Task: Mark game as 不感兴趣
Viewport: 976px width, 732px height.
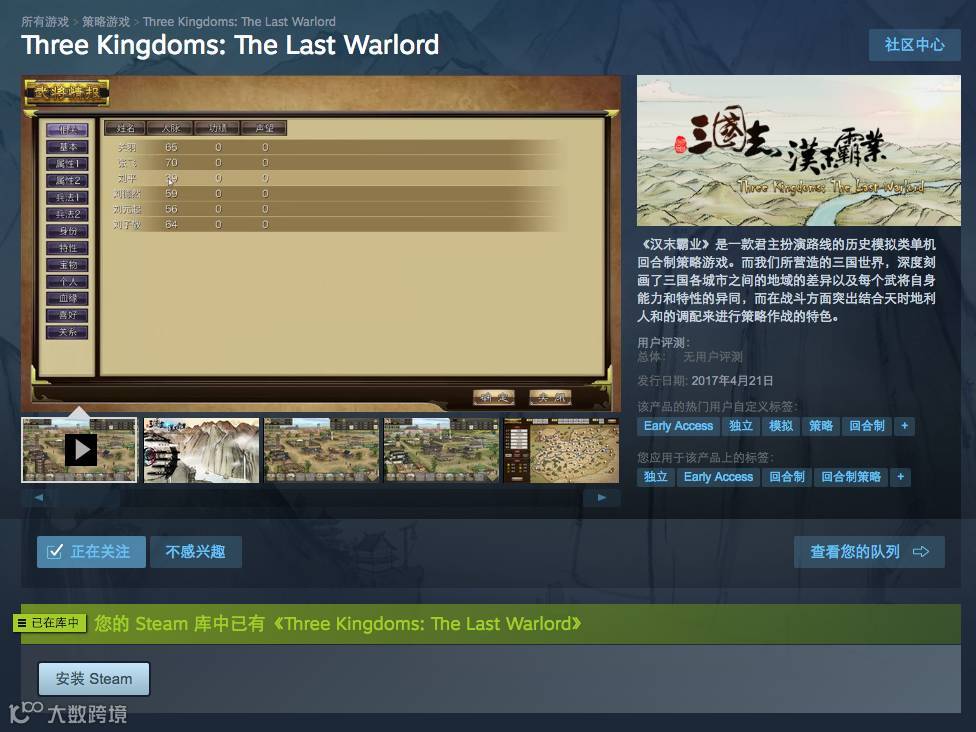Action: 195,551
